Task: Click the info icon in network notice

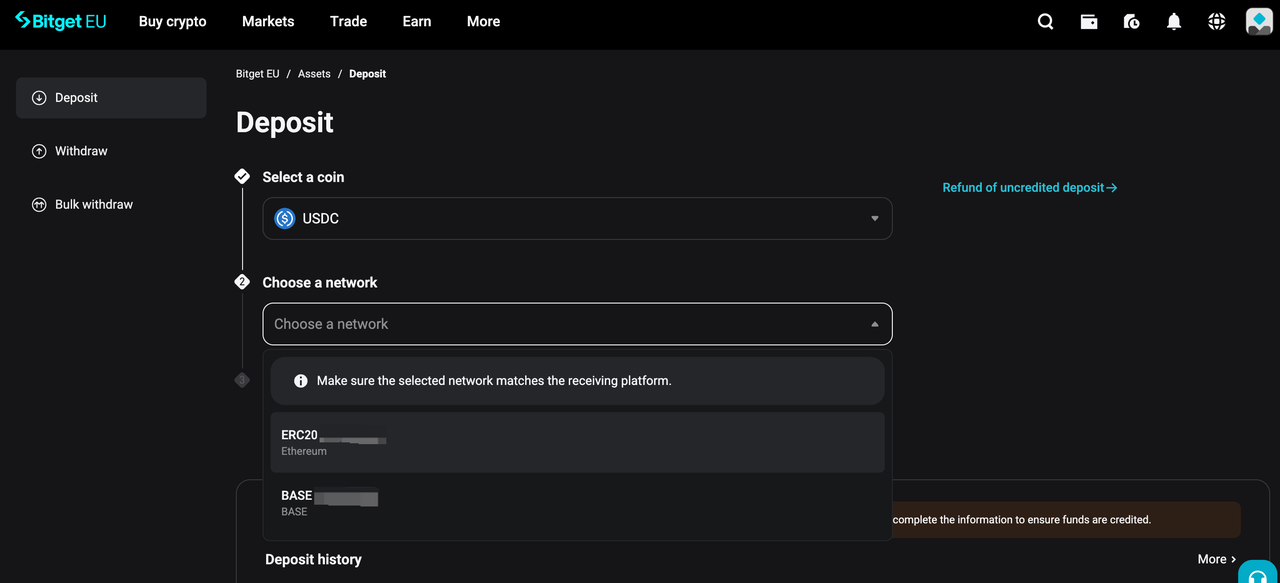Action: (x=300, y=381)
